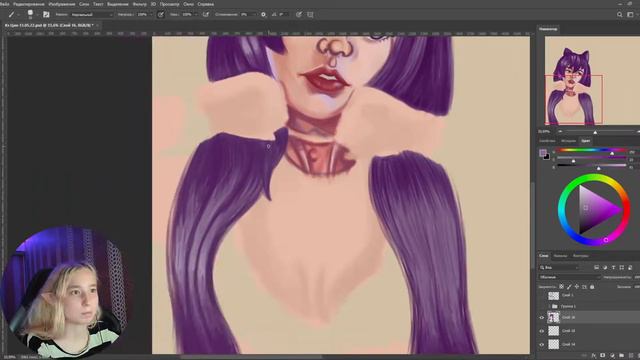The height and width of the screenshot is (360, 640).
Task: Hide the Слой 16 layer
Action: point(542,318)
